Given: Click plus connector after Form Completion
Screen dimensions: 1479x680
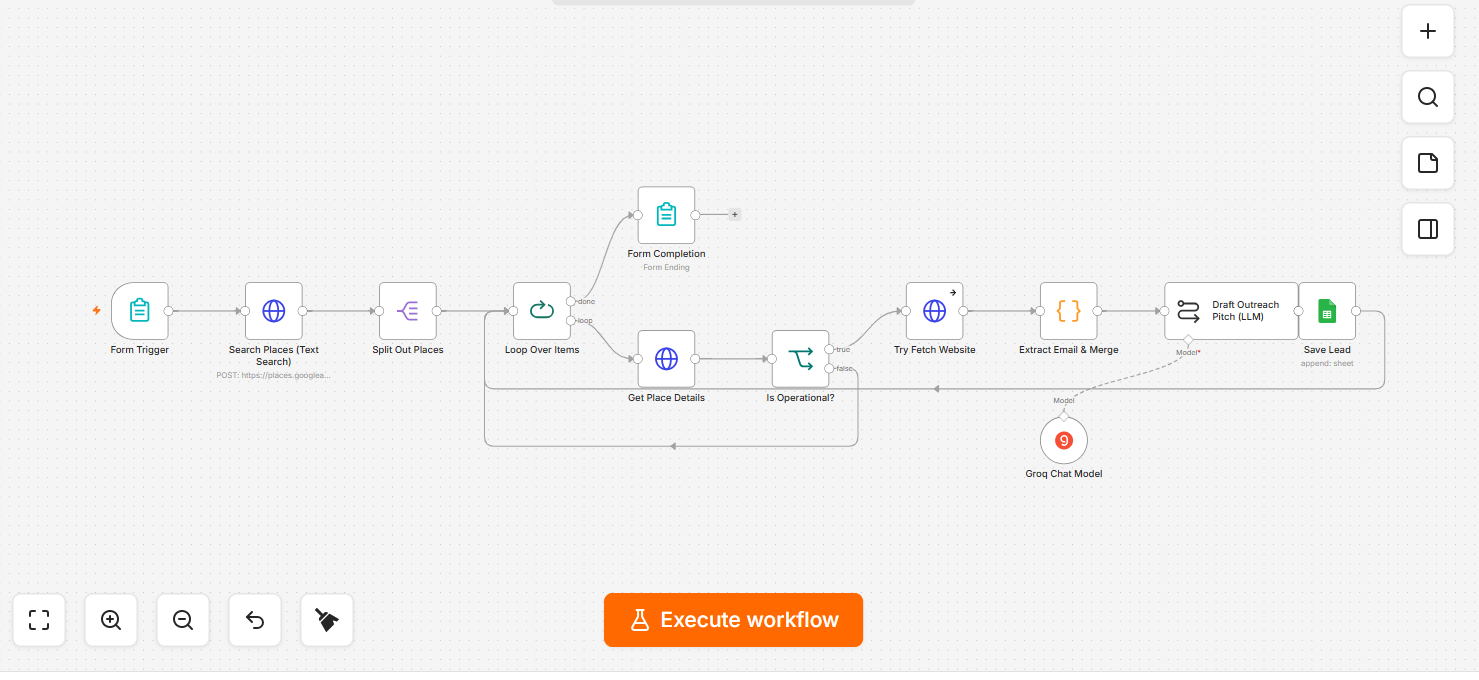Looking at the screenshot, I should 735,214.
